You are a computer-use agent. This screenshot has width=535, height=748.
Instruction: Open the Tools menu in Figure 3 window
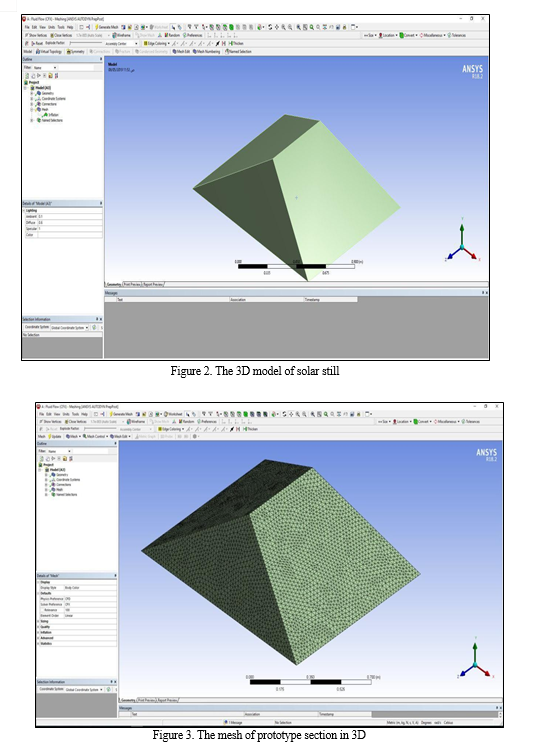click(x=75, y=414)
